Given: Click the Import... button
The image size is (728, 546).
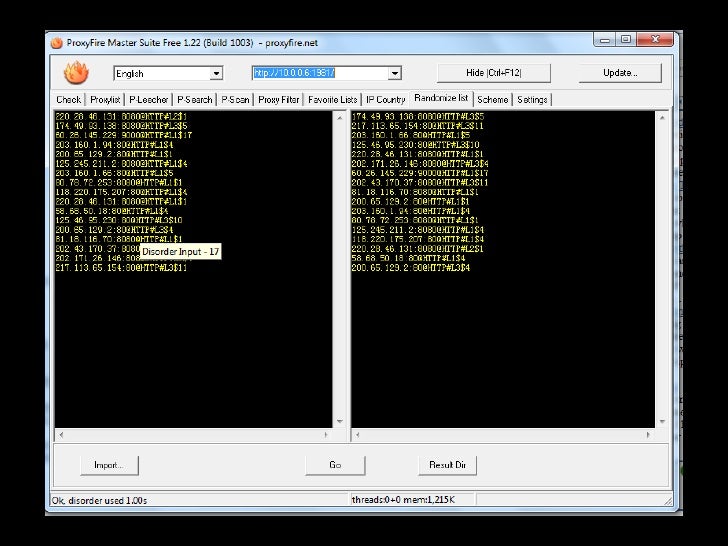Looking at the screenshot, I should pos(109,465).
